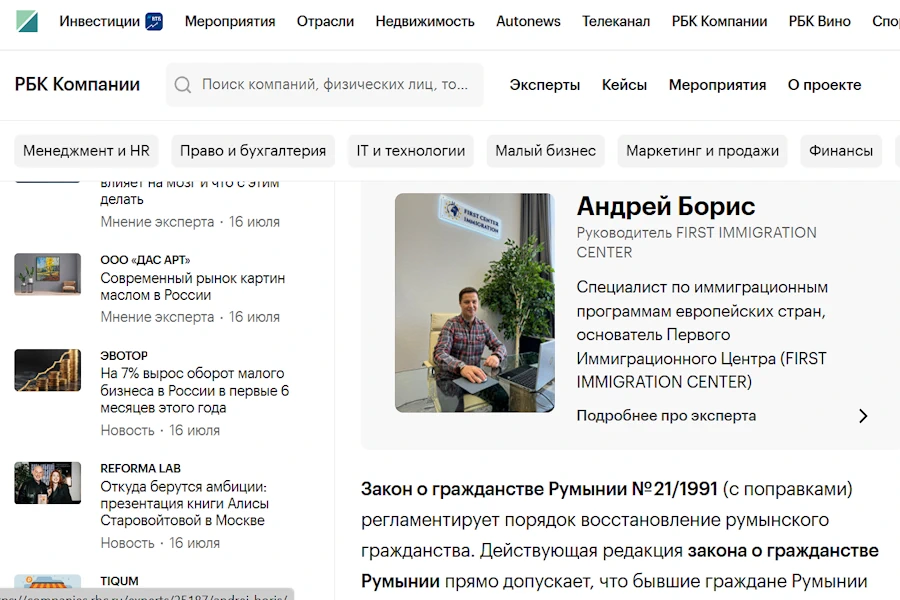Open the REFORMA LAB photo thumbnail
This screenshot has width=900, height=600.
[48, 483]
